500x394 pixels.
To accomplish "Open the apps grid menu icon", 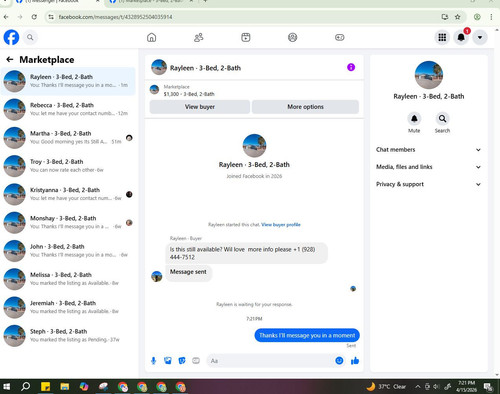I will [x=442, y=37].
